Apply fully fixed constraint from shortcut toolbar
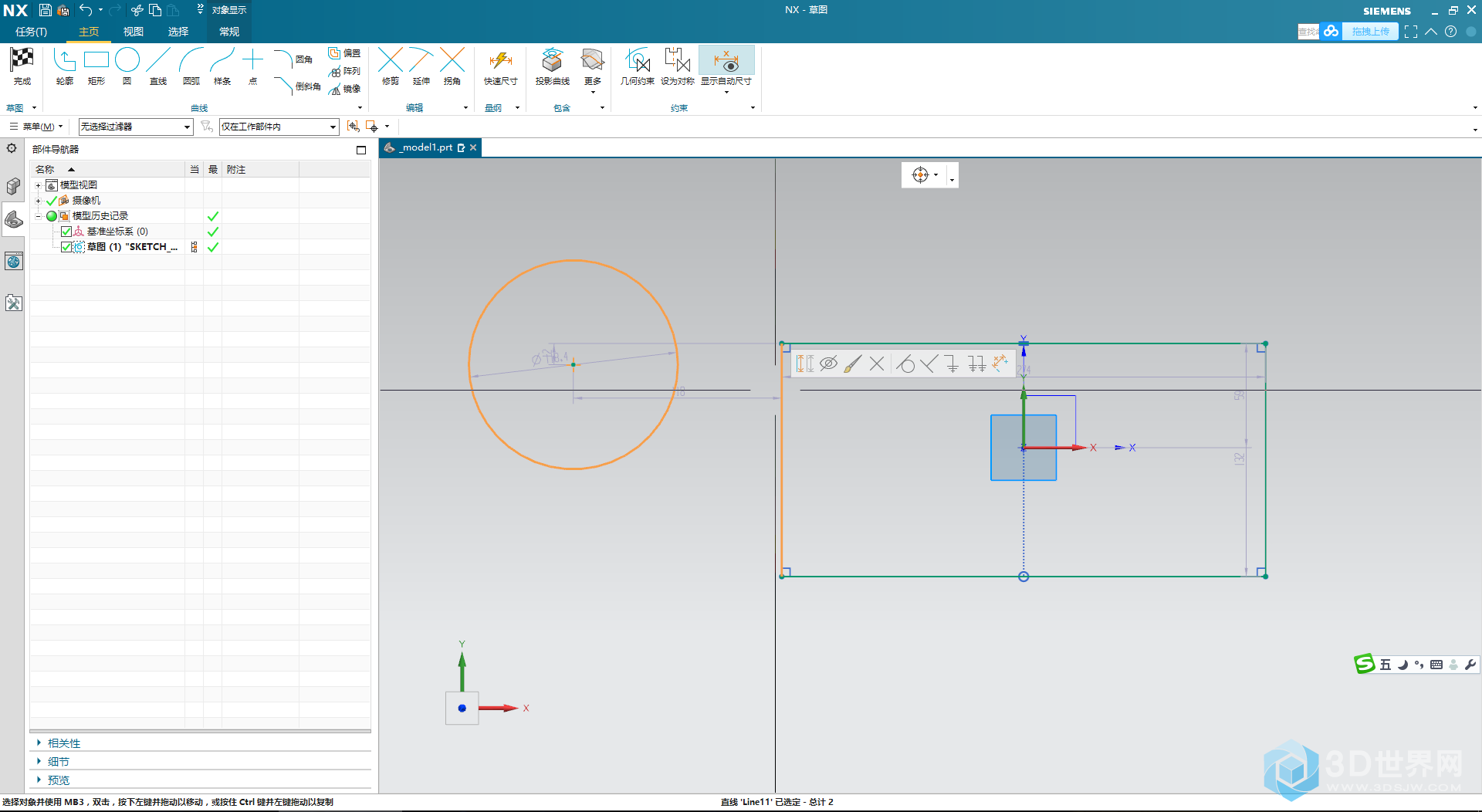Image resolution: width=1482 pixels, height=812 pixels. click(976, 364)
